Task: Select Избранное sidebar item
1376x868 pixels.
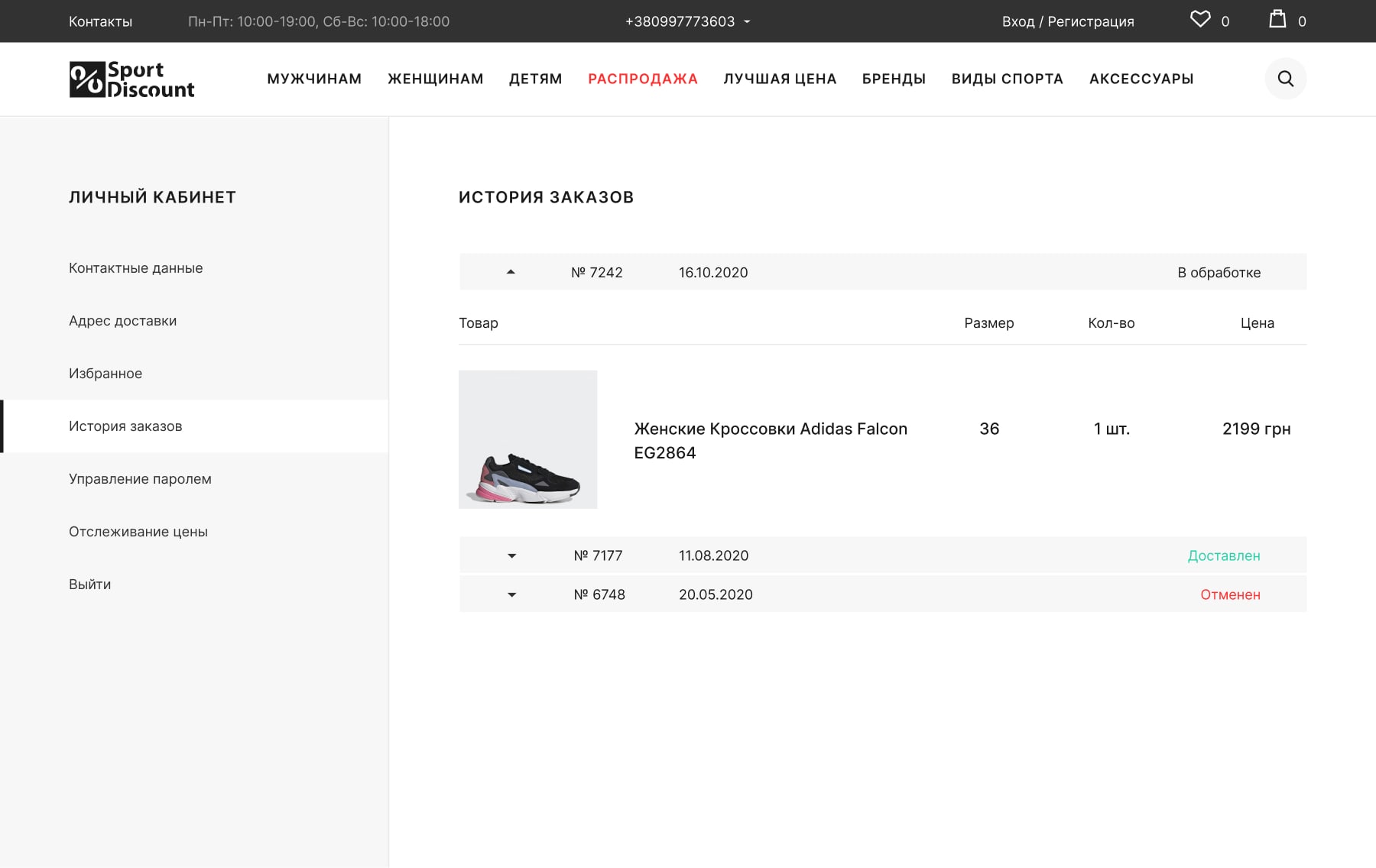Action: coord(105,374)
